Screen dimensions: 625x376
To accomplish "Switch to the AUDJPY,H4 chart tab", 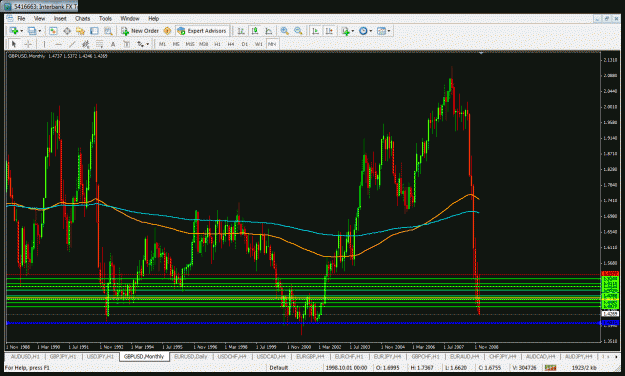I will [578, 356].
